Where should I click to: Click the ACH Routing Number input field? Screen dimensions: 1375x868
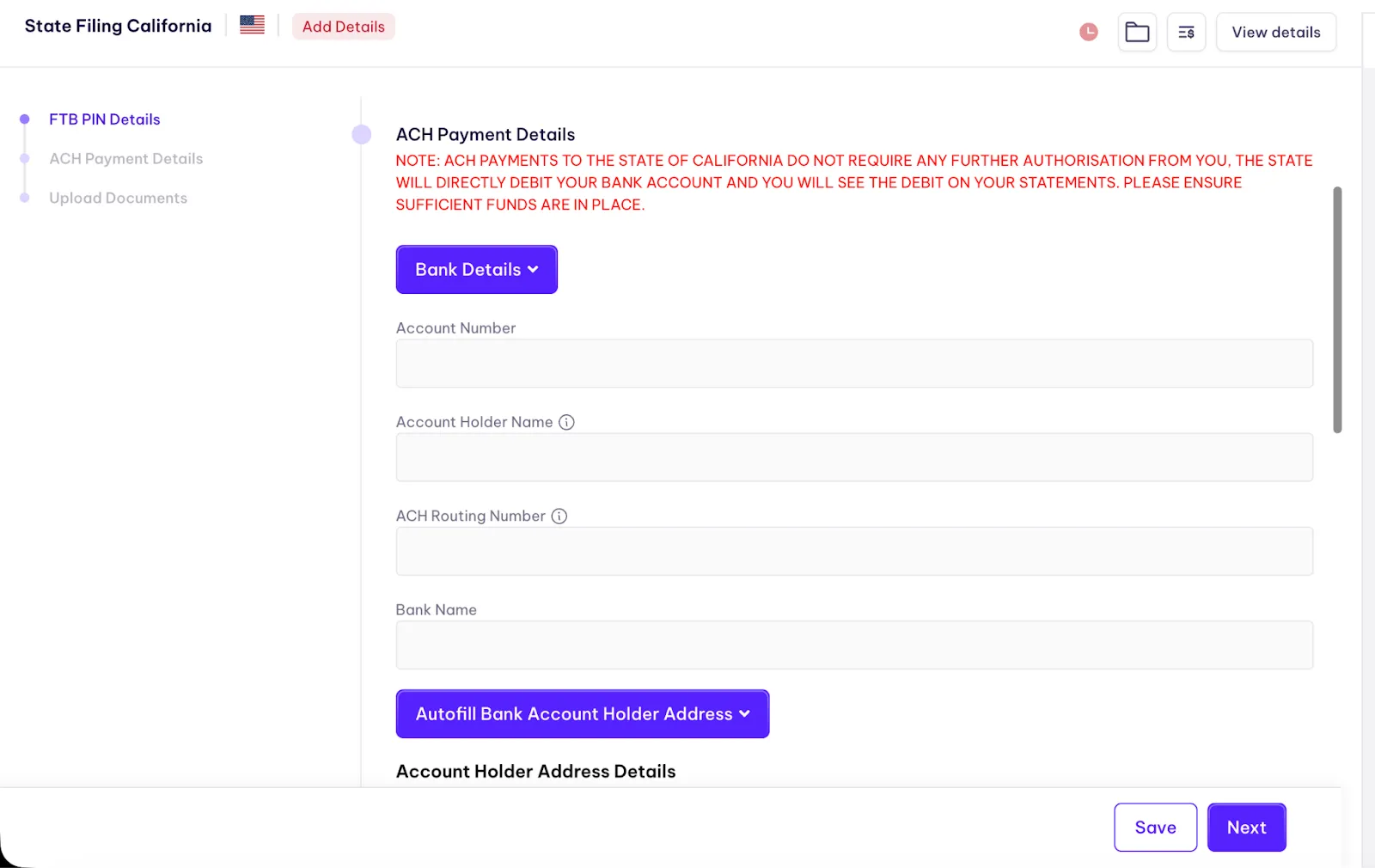click(854, 551)
